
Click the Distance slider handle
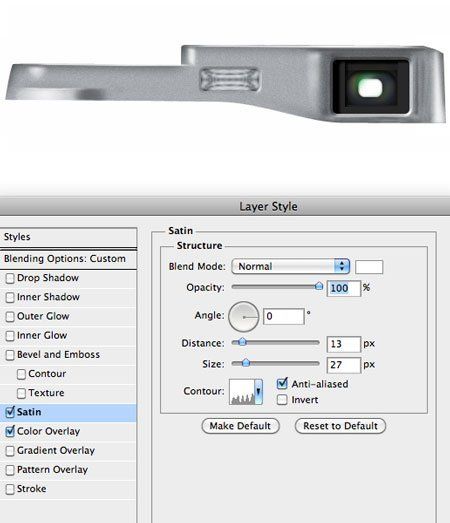[243, 342]
